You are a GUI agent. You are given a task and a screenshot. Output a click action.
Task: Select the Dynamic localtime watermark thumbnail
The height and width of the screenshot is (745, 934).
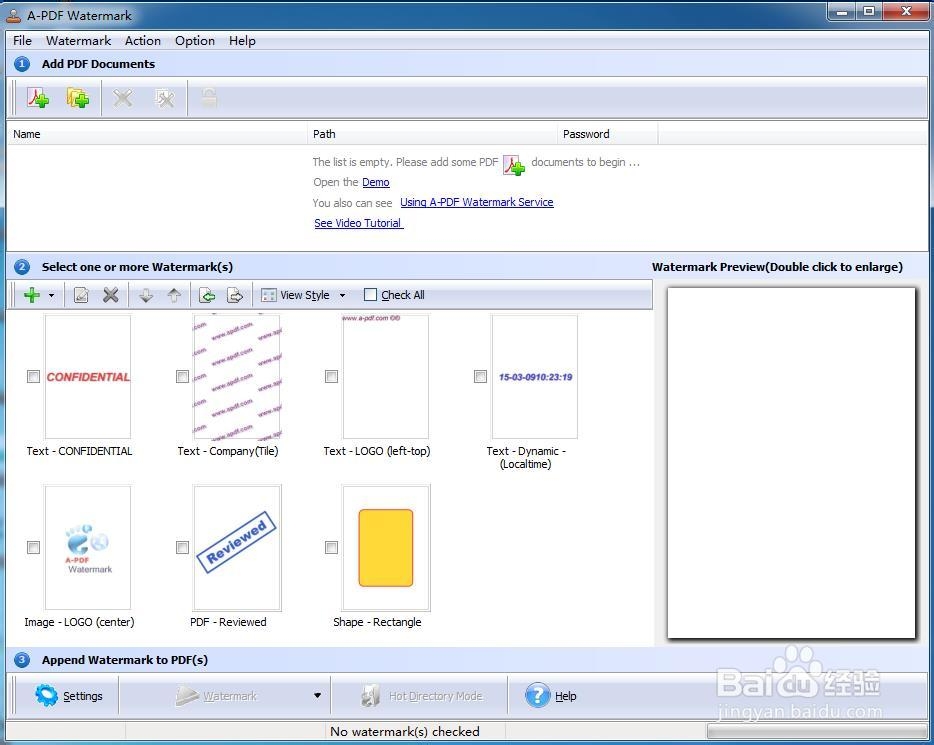pos(534,377)
